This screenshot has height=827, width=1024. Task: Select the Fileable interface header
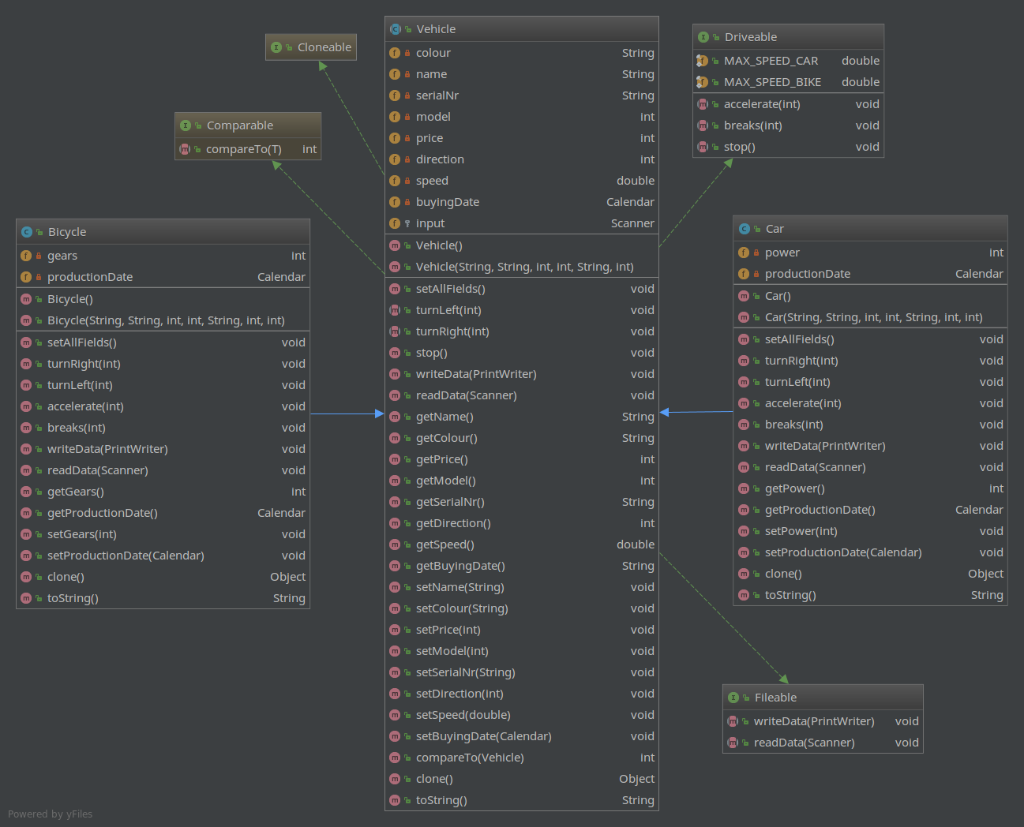coord(823,698)
